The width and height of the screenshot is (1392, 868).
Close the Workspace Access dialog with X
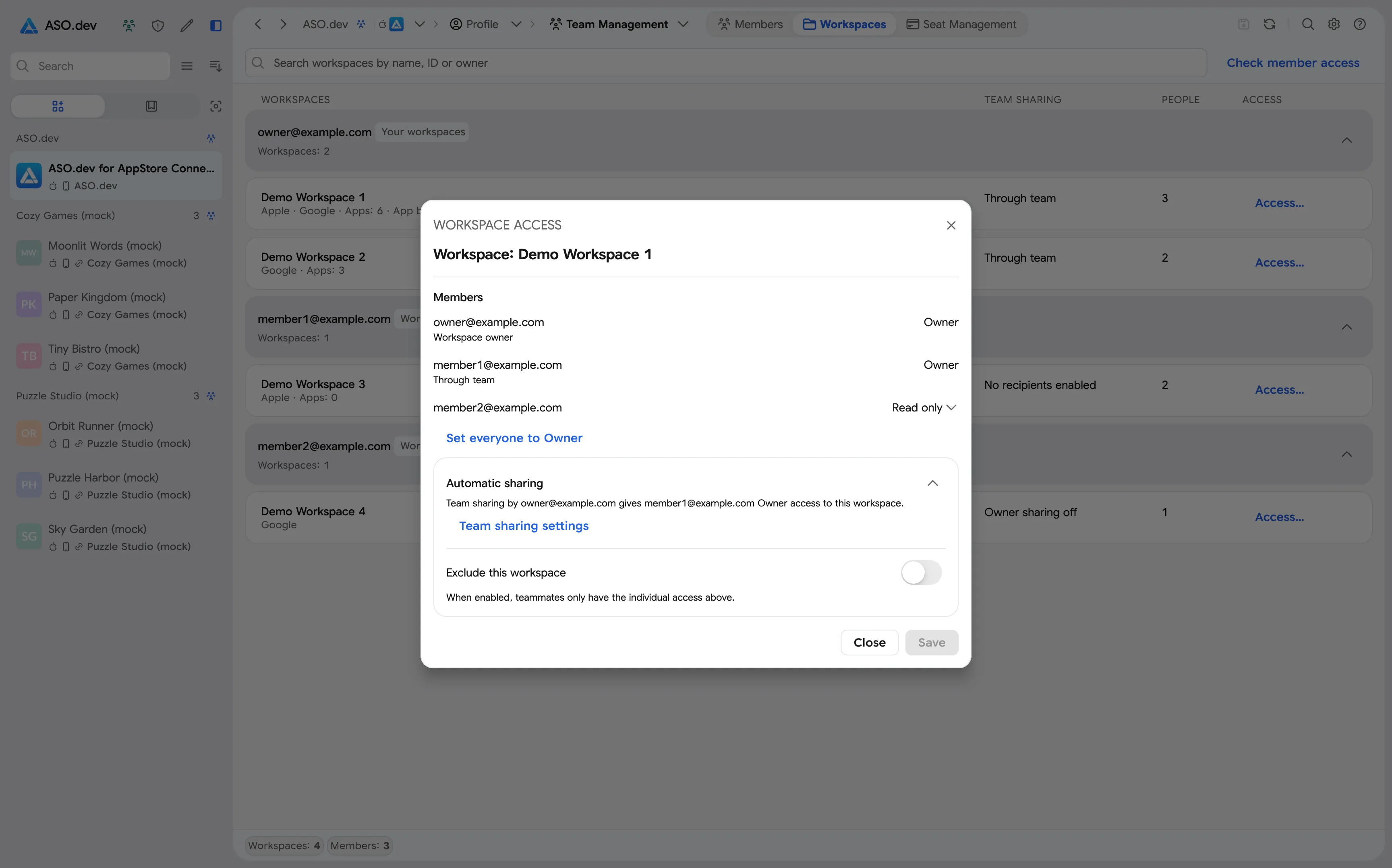coord(951,225)
